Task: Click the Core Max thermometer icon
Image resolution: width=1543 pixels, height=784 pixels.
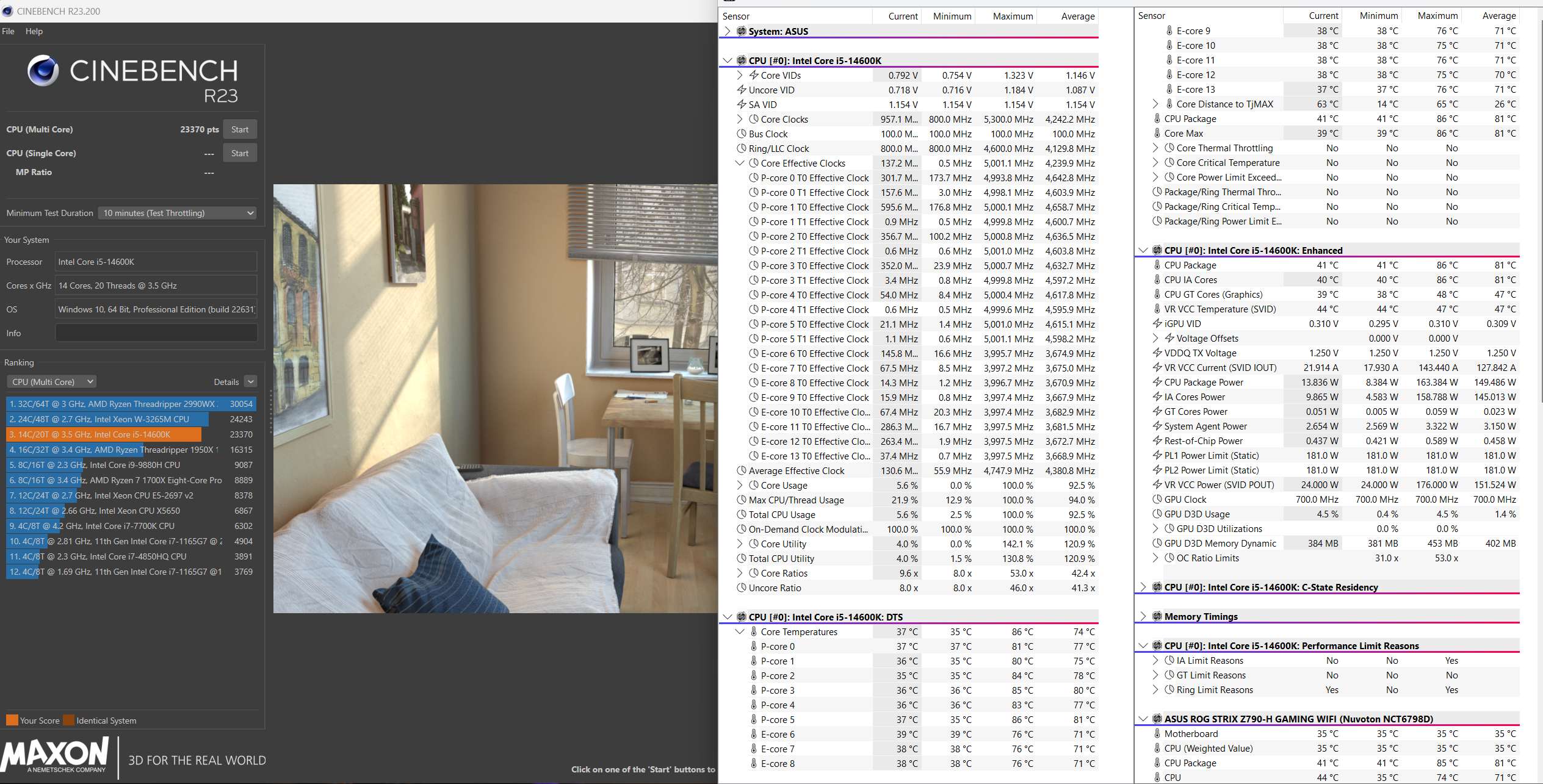Action: 1157,133
